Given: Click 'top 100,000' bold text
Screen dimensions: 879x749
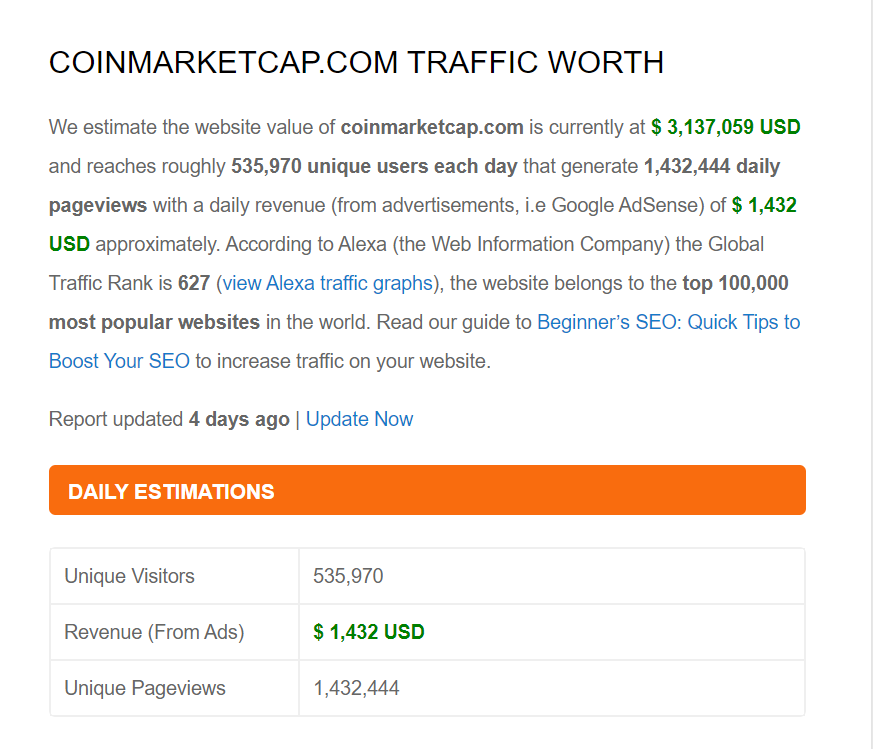Looking at the screenshot, I should click(x=735, y=284).
